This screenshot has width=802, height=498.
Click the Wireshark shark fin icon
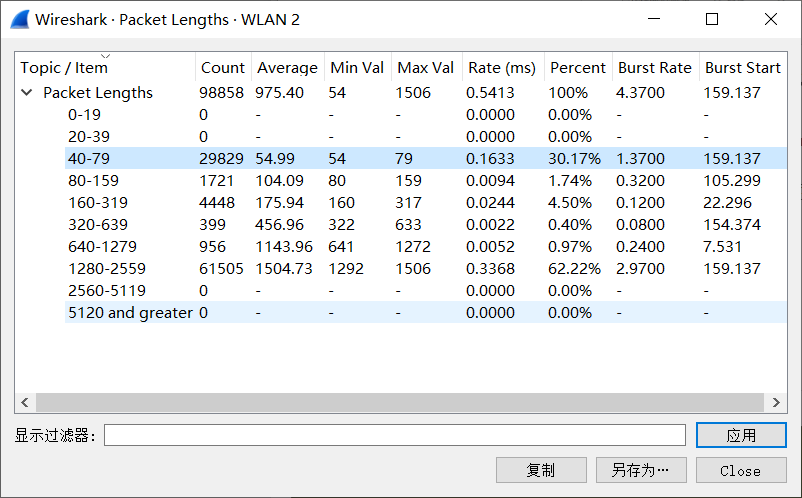(x=18, y=19)
